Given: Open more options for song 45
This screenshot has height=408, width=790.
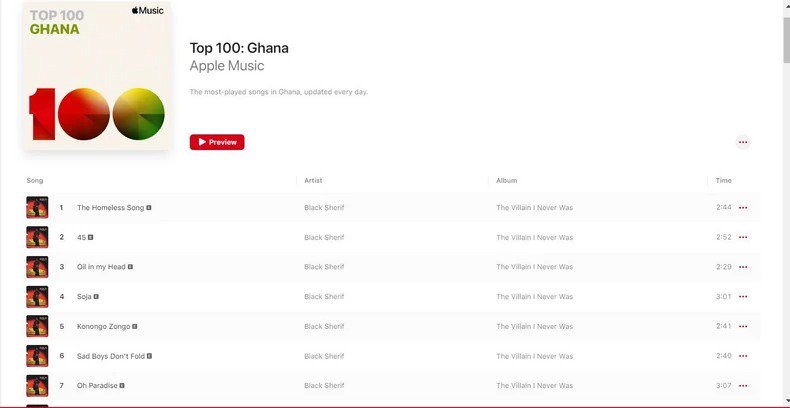Looking at the screenshot, I should click(743, 237).
